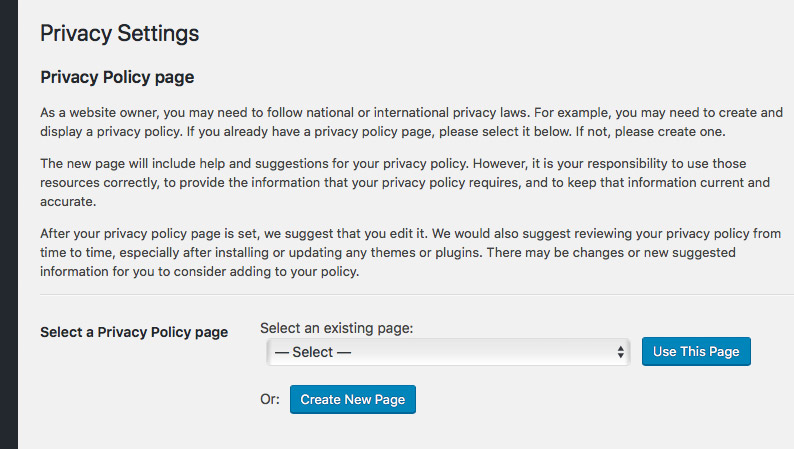Click the Privacy Settings page title

pyautogui.click(x=120, y=33)
